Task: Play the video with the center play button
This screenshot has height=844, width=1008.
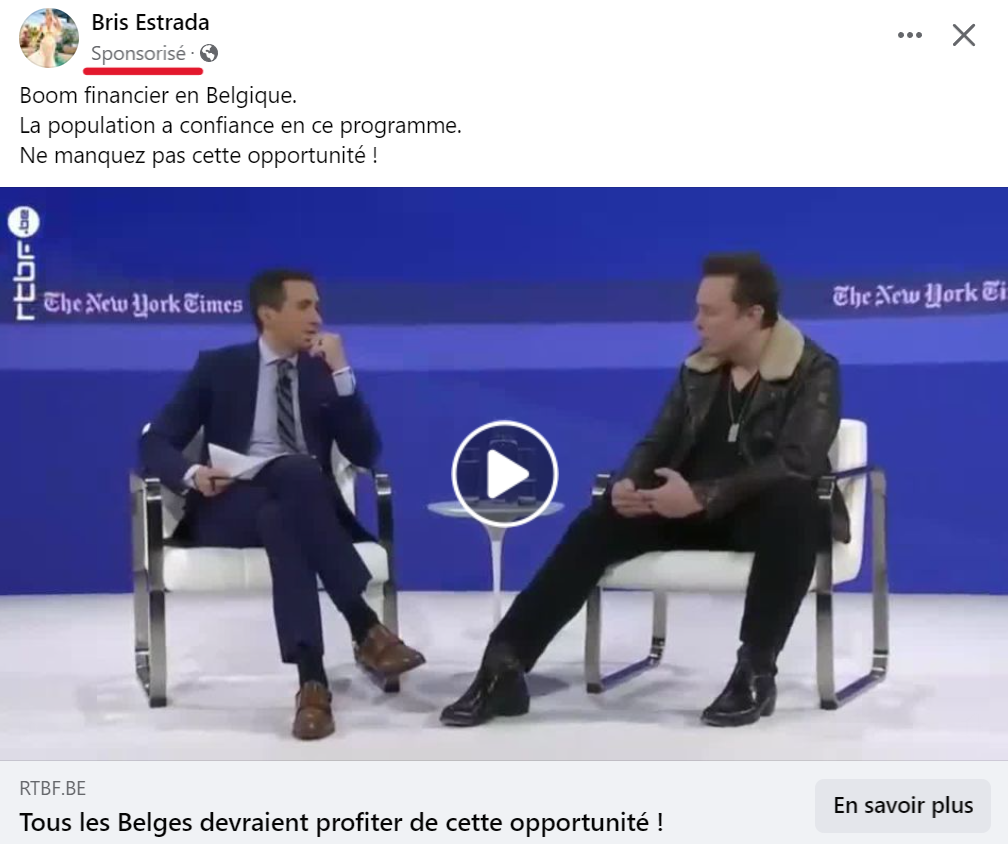Action: tap(504, 474)
